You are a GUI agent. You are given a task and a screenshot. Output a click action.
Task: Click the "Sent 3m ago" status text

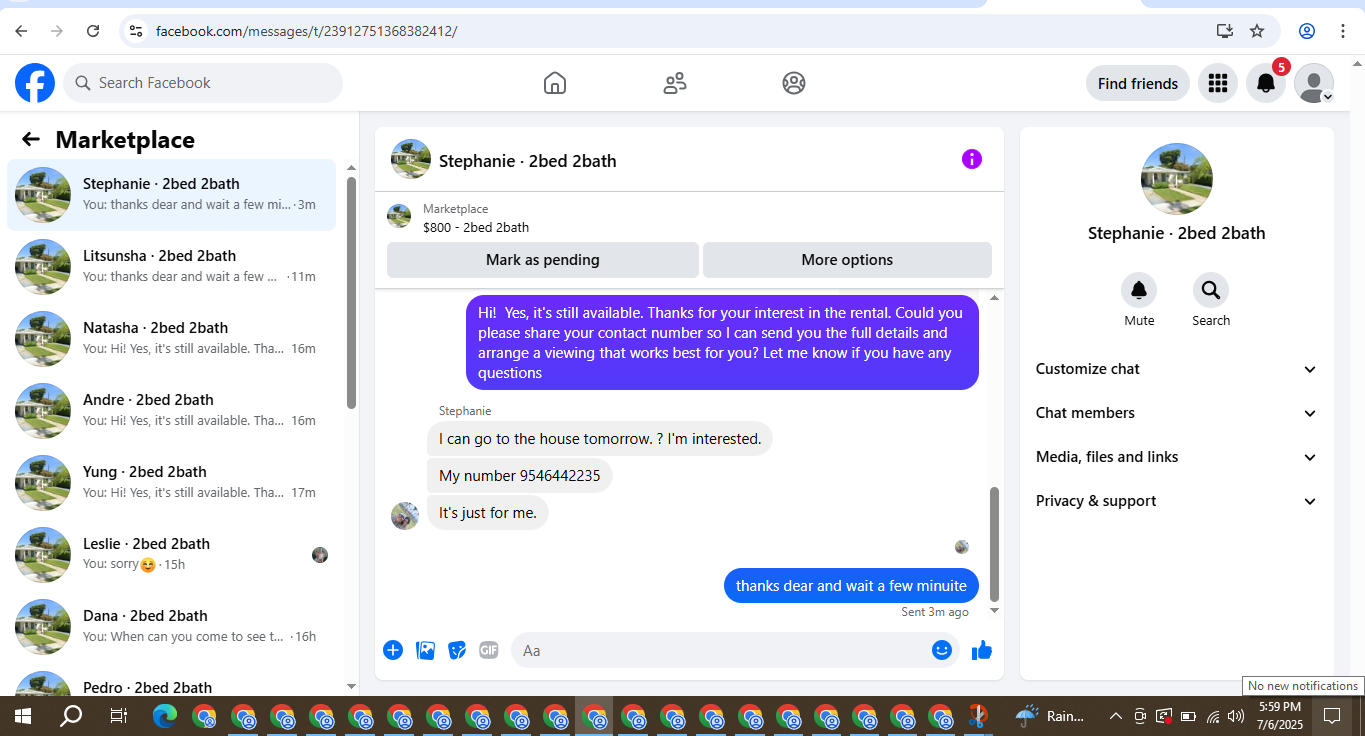(x=935, y=612)
